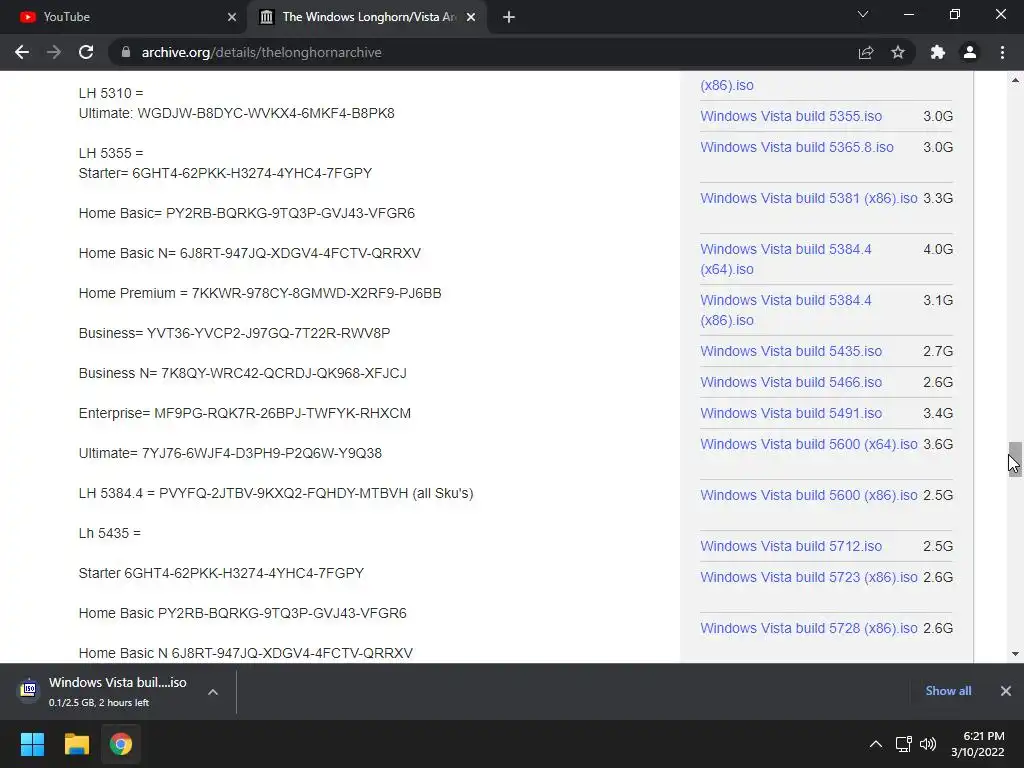Click the browser forward arrow
The image size is (1024, 768).
coord(54,52)
